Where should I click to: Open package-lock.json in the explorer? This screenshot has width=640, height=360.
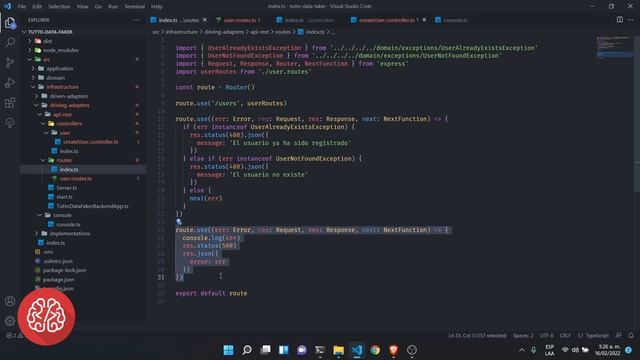pos(64,270)
